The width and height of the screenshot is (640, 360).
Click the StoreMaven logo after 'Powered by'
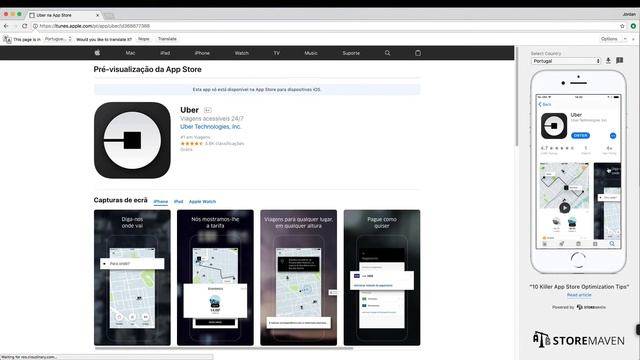coord(591,307)
